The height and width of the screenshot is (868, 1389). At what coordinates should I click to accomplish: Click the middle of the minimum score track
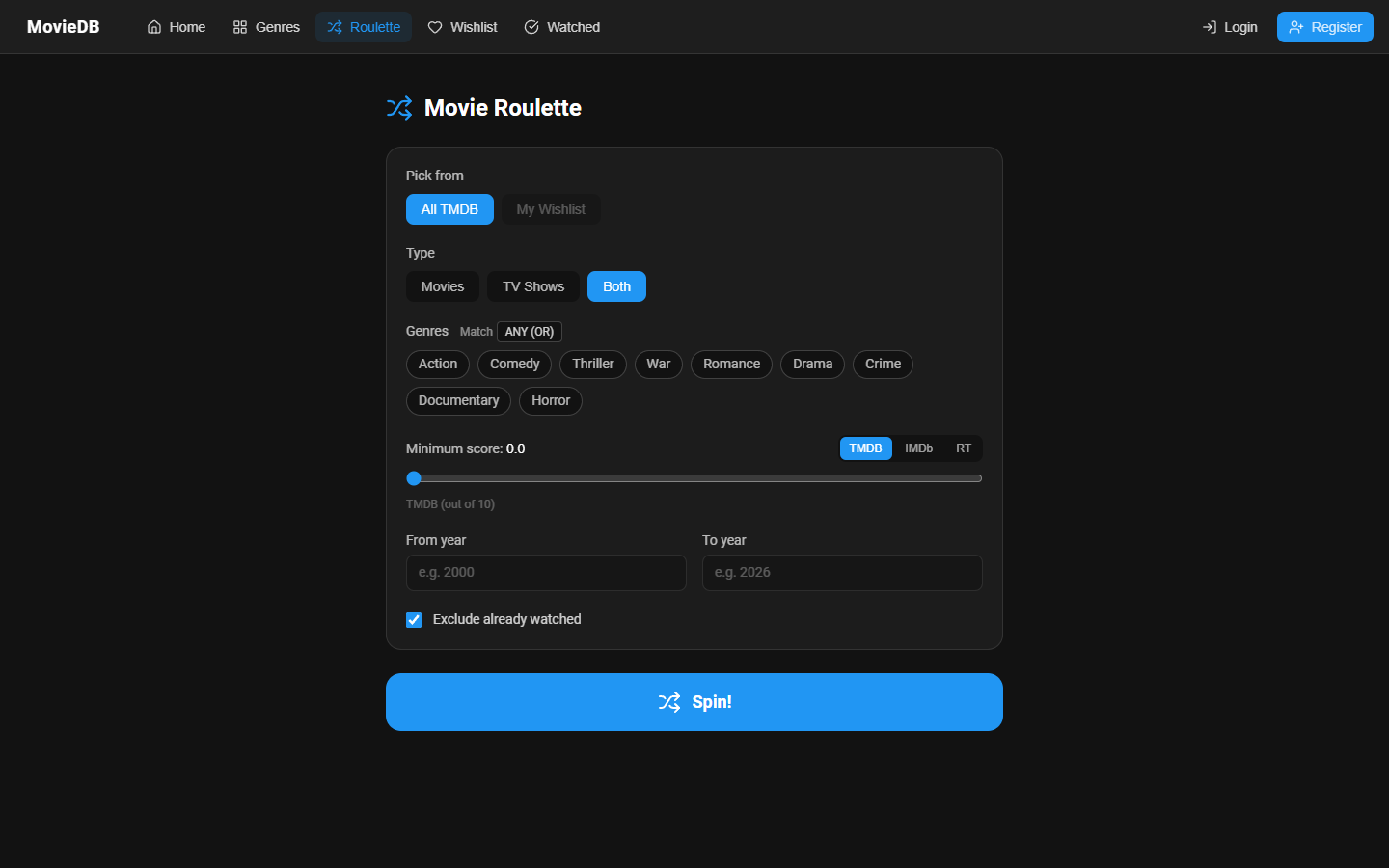pos(694,478)
